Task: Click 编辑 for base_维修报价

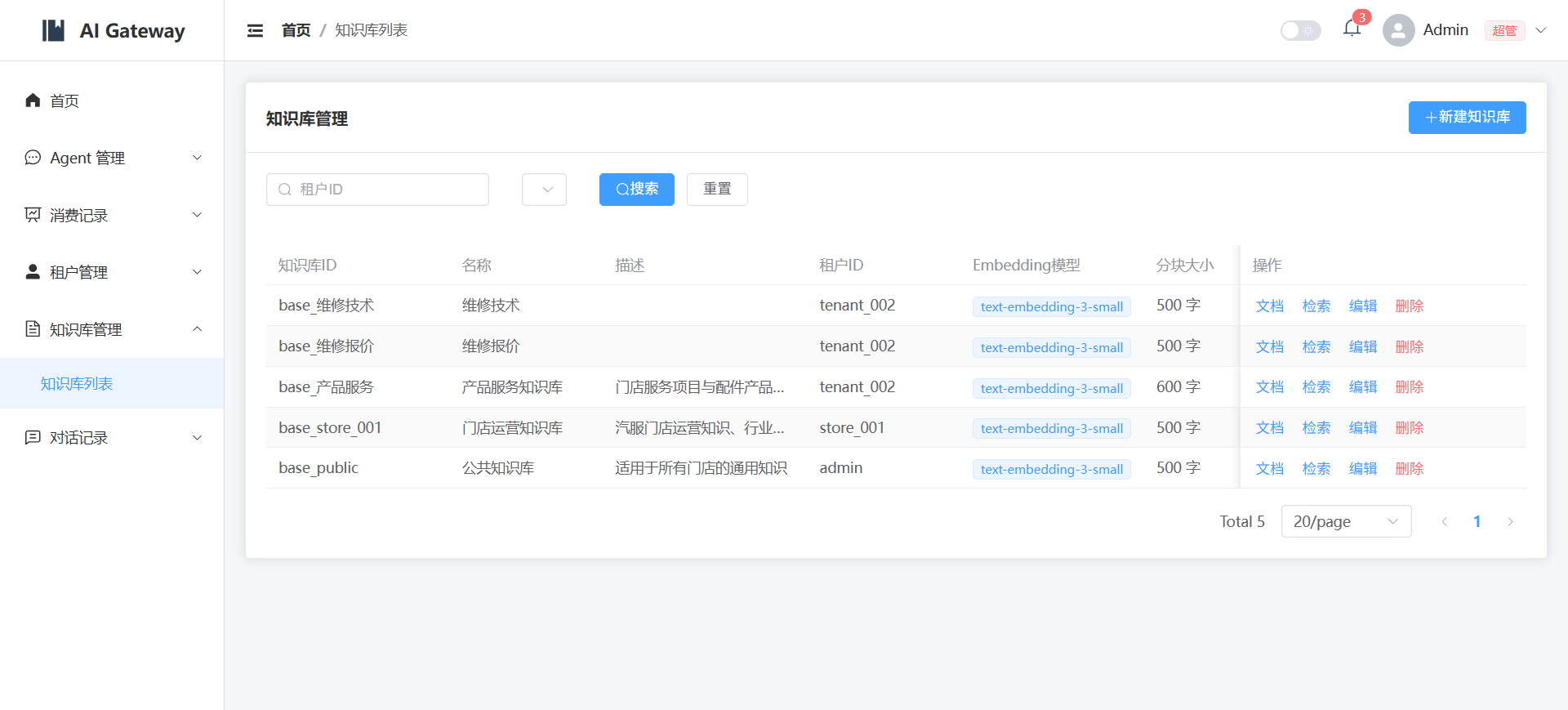Action: tap(1363, 346)
